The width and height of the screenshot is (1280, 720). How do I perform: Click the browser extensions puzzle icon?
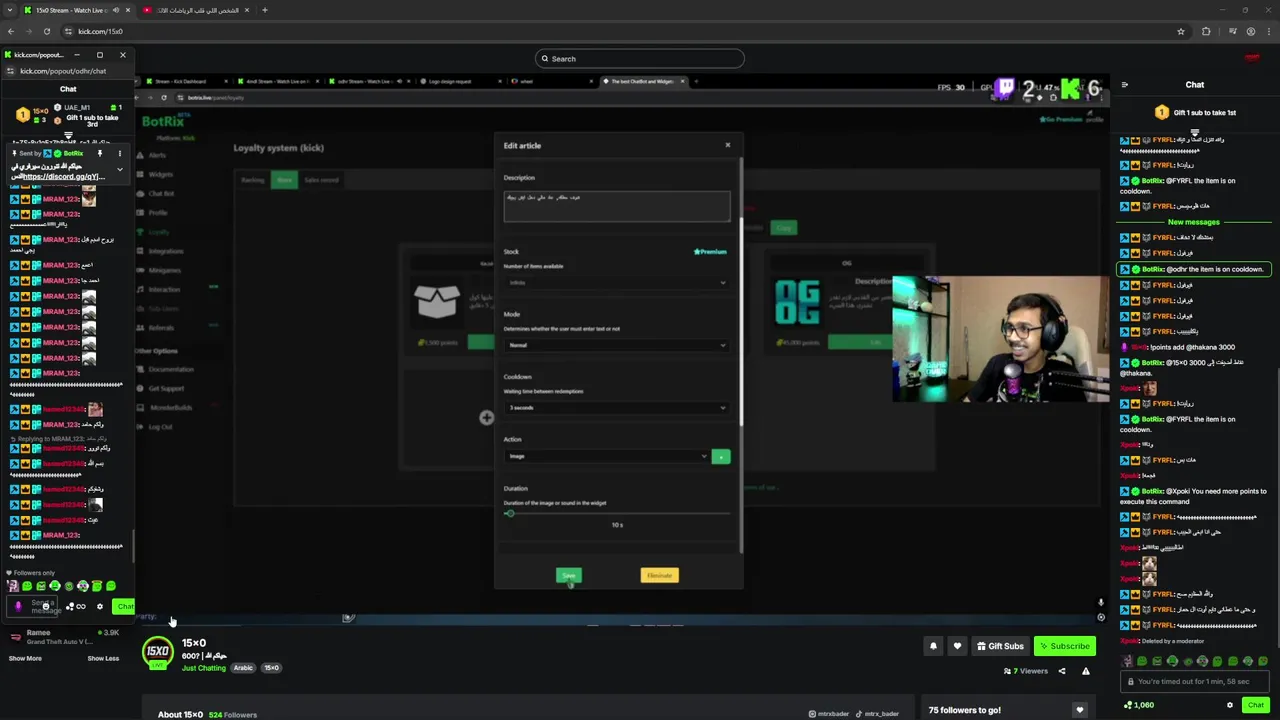[1206, 31]
